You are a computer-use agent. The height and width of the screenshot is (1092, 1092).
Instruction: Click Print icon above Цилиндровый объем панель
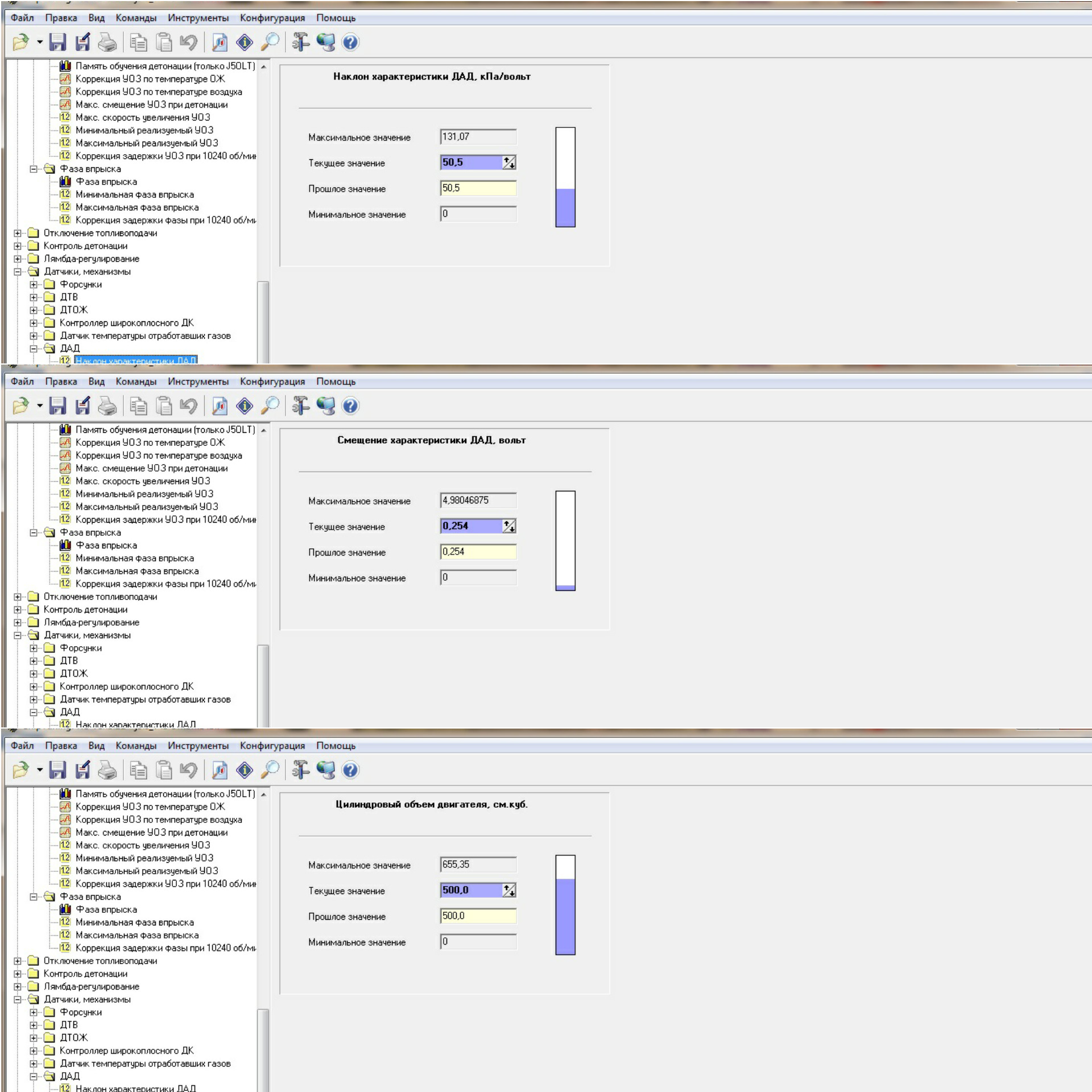107,770
